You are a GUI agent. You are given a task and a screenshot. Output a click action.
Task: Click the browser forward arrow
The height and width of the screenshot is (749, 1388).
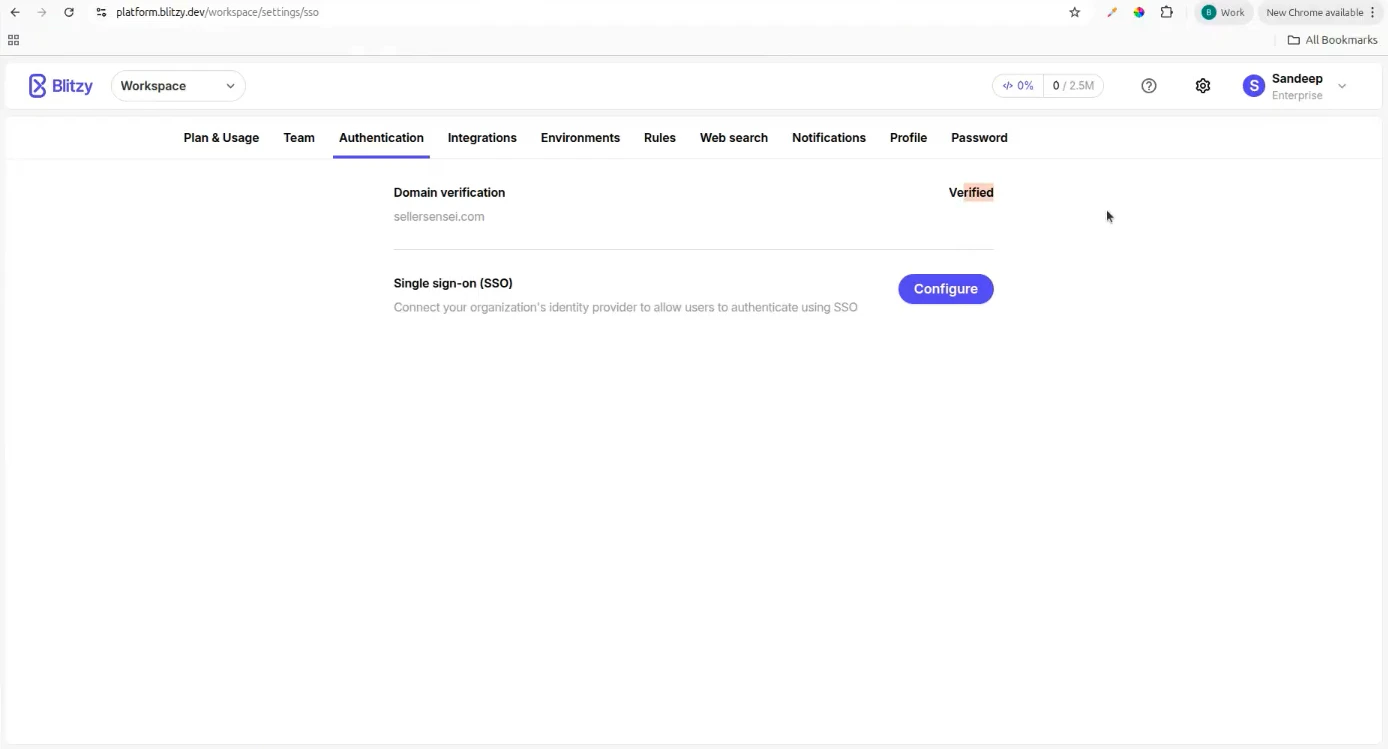pyautogui.click(x=42, y=12)
